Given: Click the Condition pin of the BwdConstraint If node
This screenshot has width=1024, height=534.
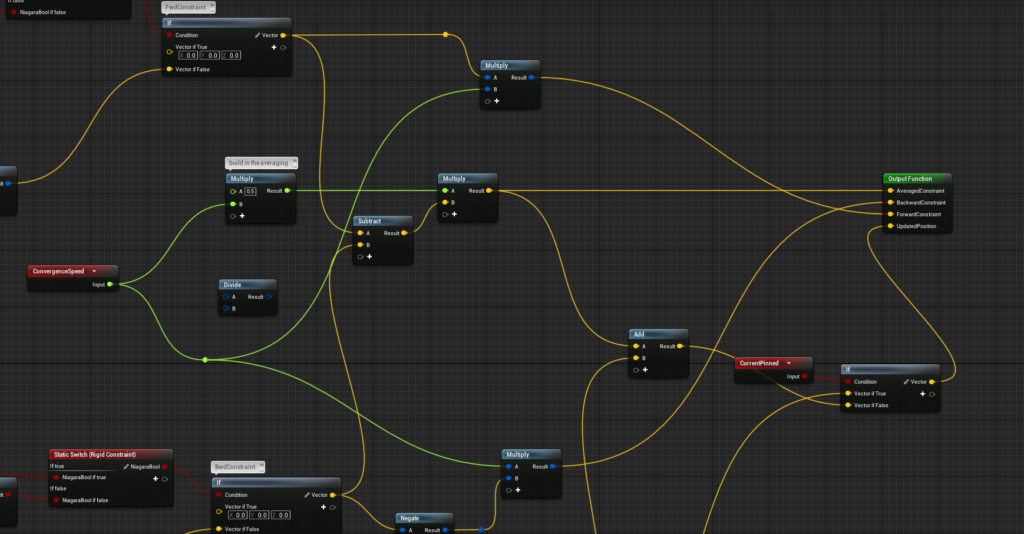Looking at the screenshot, I should [x=219, y=495].
